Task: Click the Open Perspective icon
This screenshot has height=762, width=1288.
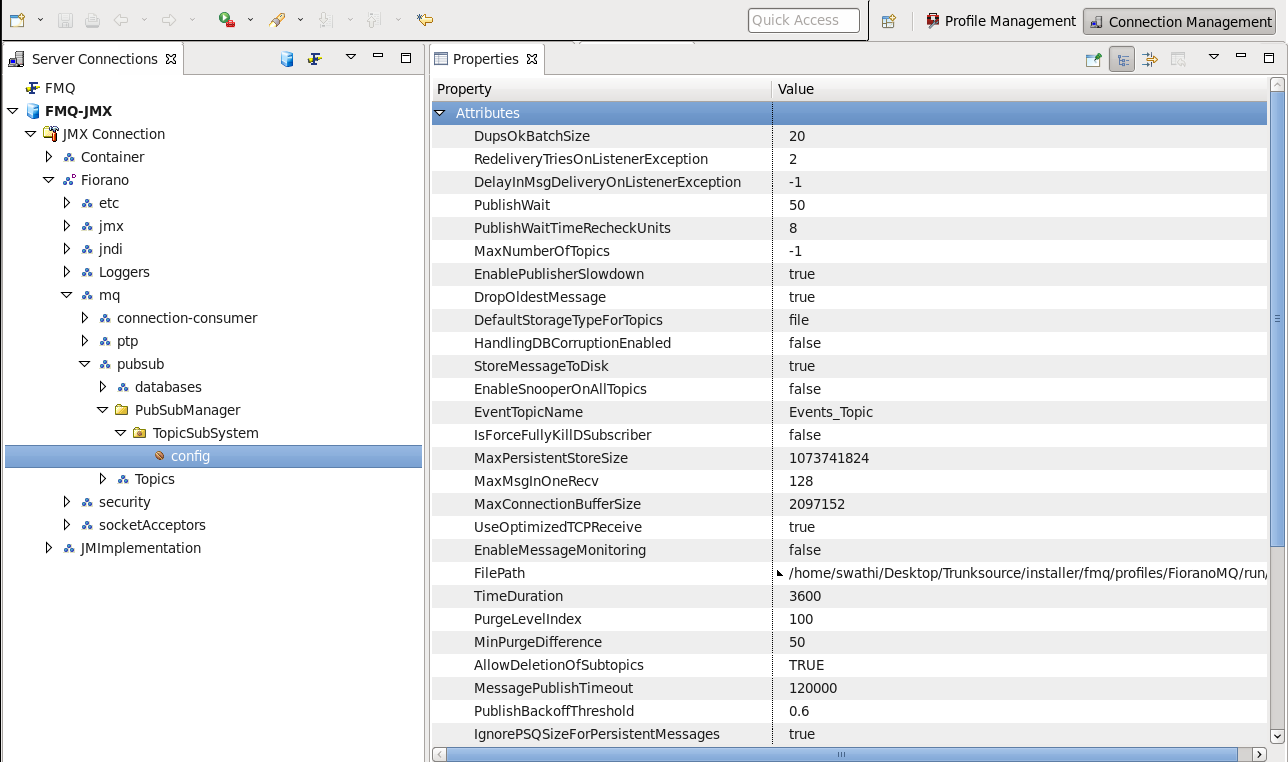Action: coord(888,21)
